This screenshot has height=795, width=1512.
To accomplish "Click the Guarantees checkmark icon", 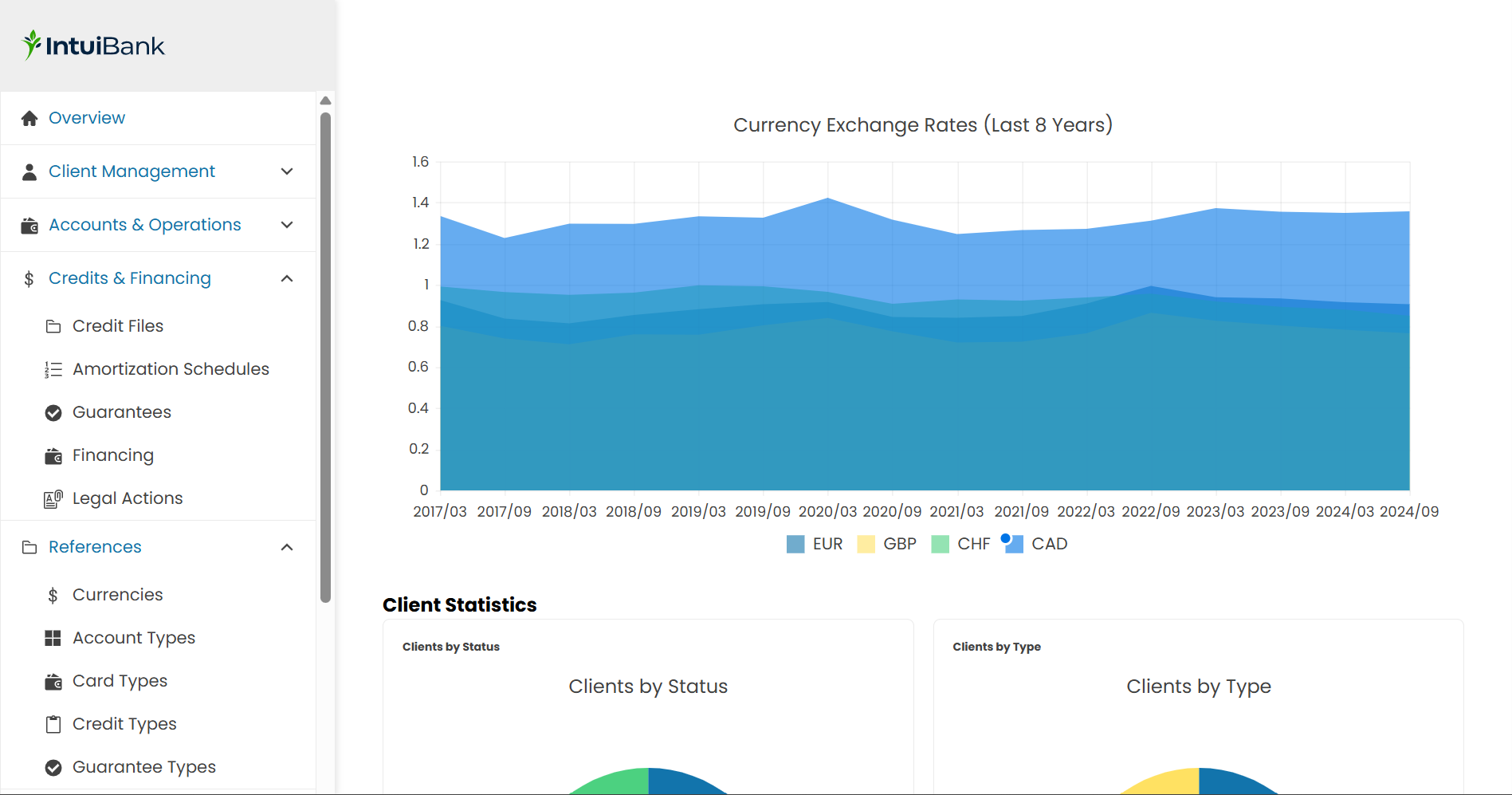I will coord(53,412).
